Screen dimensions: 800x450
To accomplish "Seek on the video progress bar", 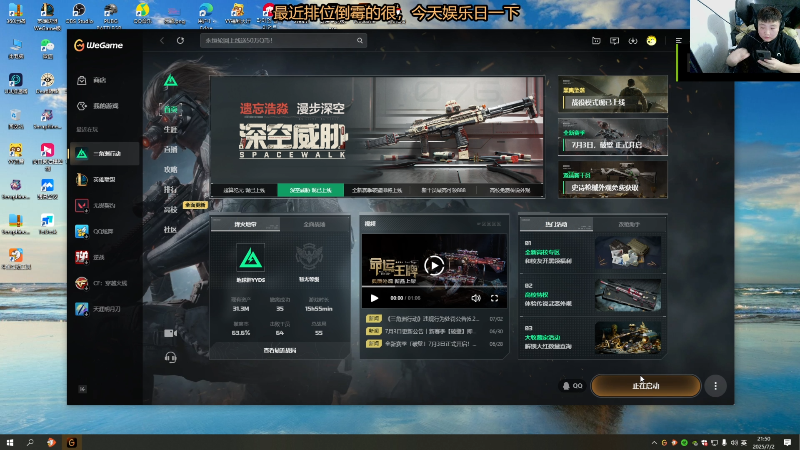I will coord(434,289).
